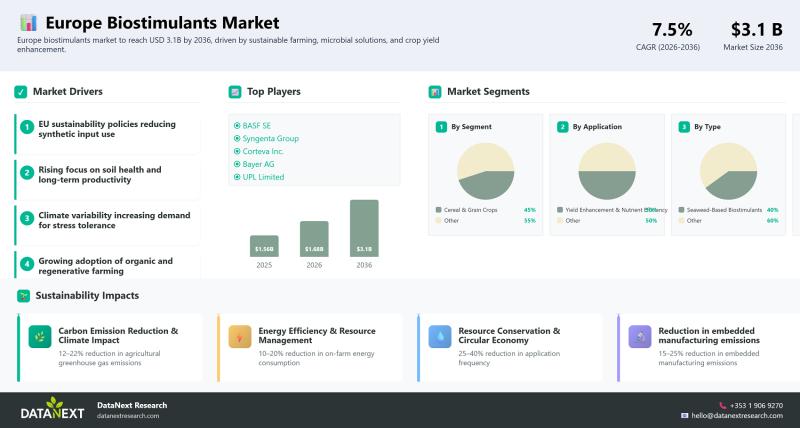
Task: Click the bar chart icon beside the title
Action: (28, 22)
